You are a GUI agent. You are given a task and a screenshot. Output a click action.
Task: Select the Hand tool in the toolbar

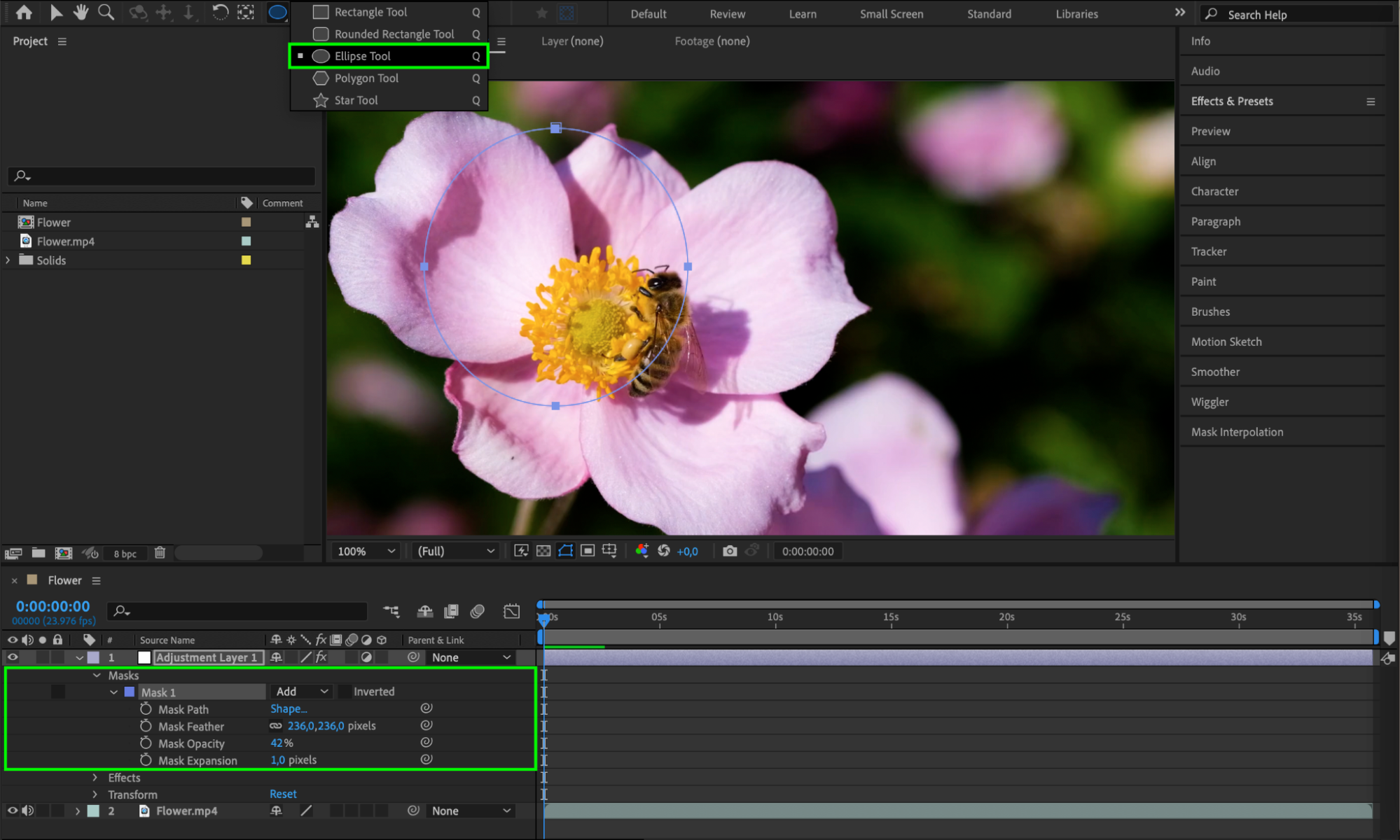point(81,12)
